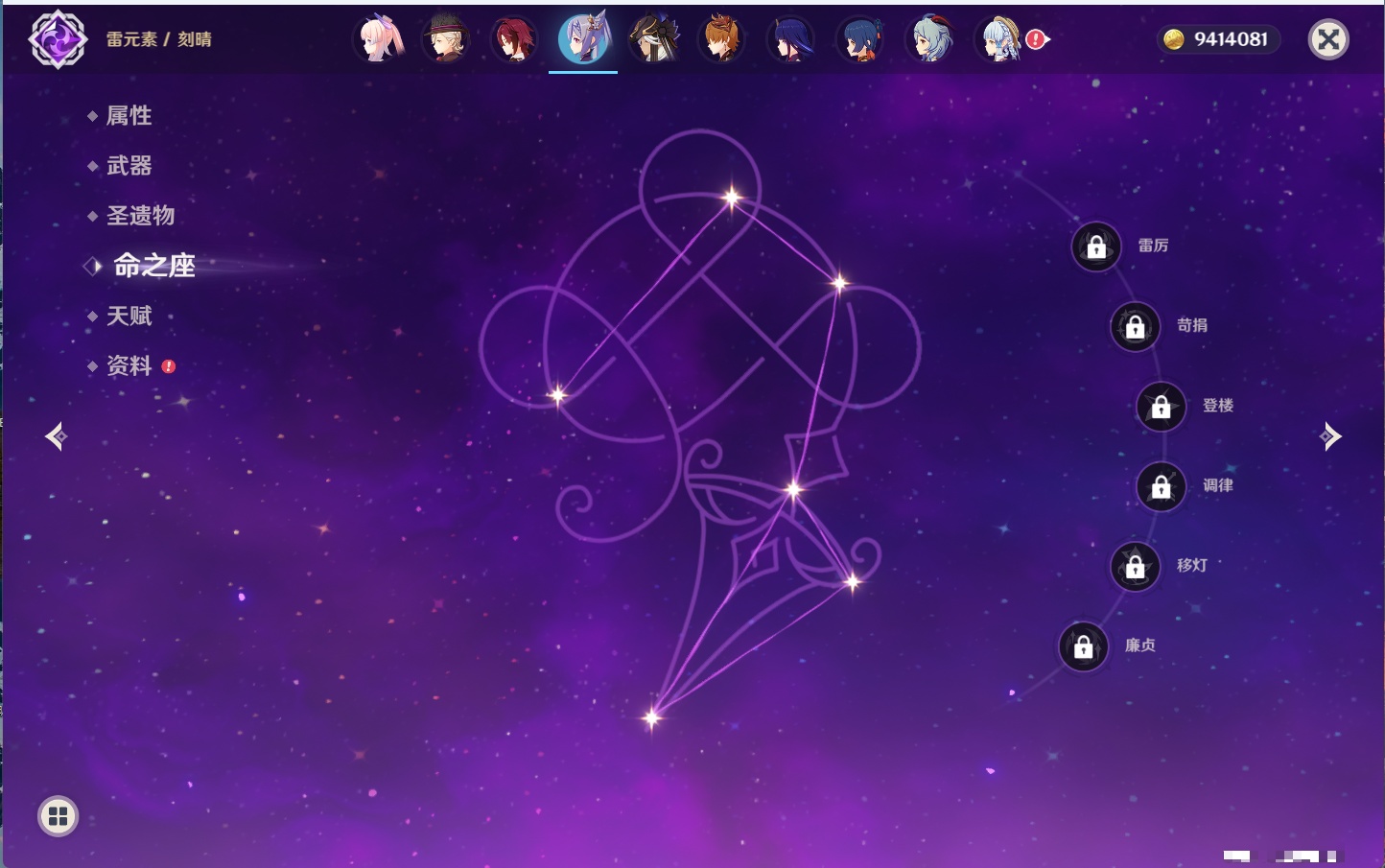
Task: View the locked 登楼 constellation
Action: pyautogui.click(x=1162, y=407)
